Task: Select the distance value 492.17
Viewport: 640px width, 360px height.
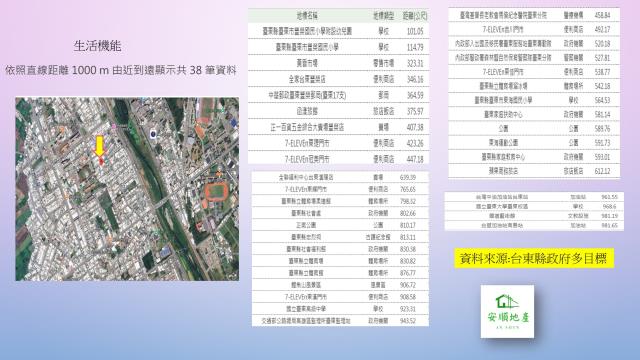Action: pos(602,29)
